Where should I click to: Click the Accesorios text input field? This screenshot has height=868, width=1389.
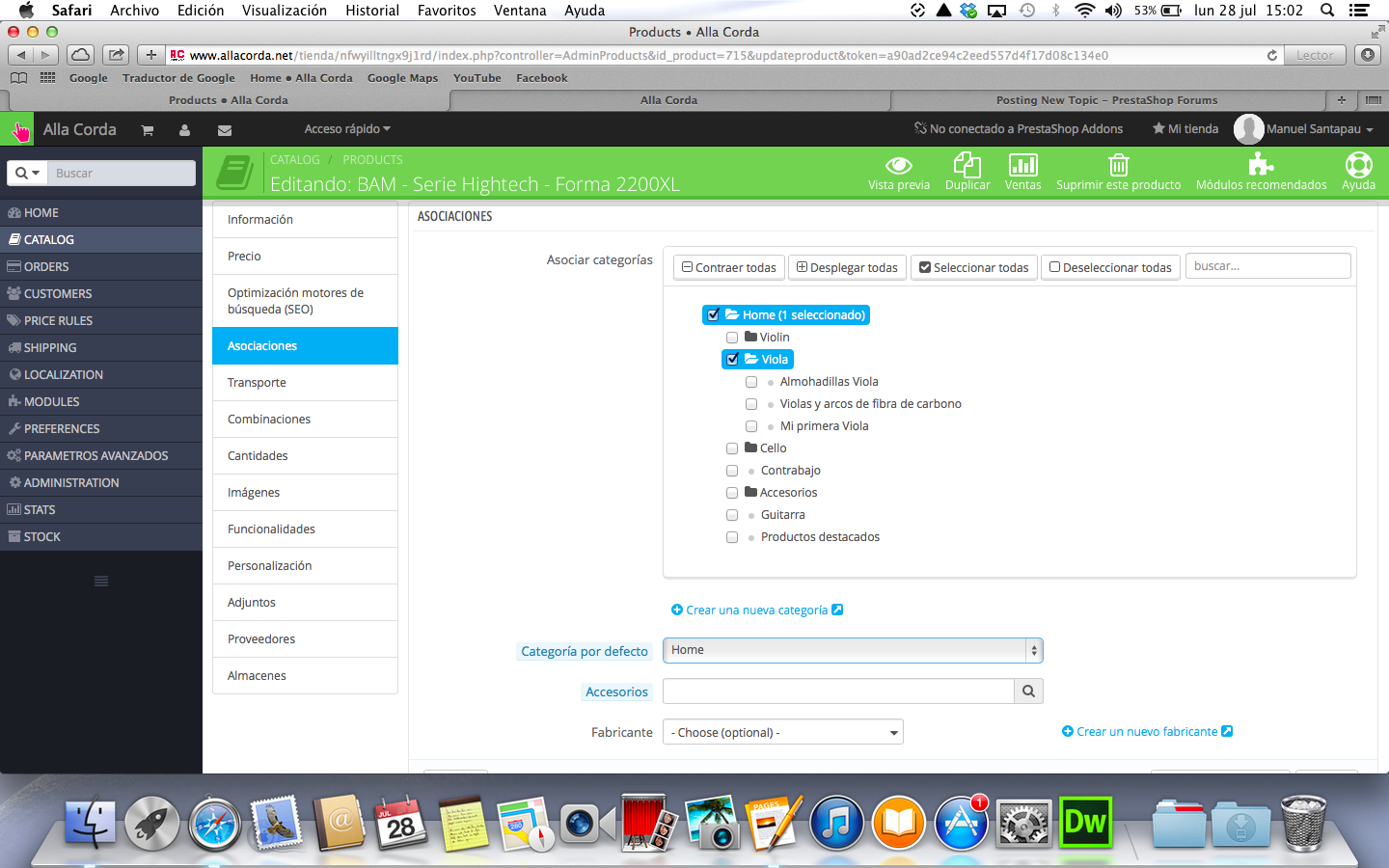838,692
